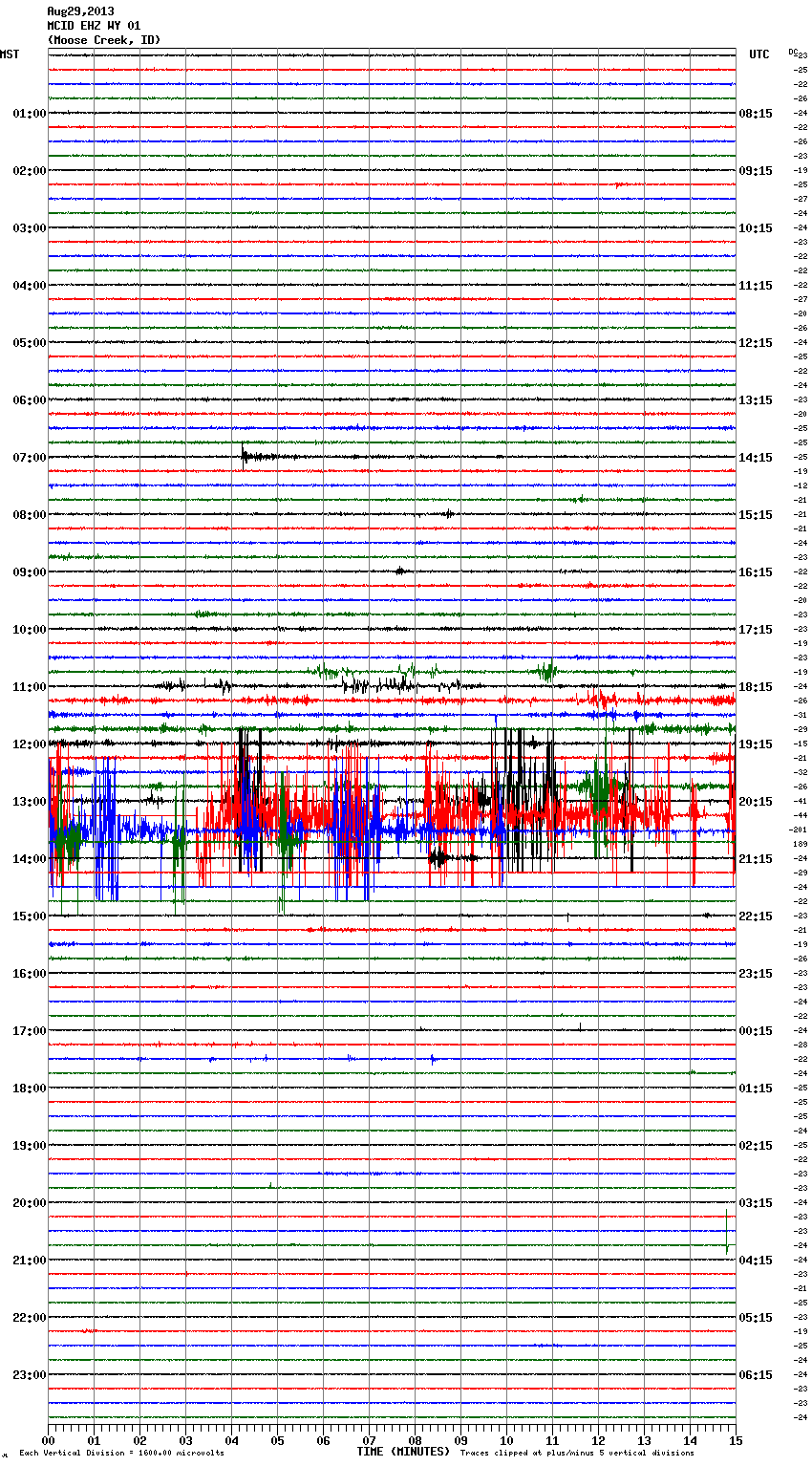The width and height of the screenshot is (812, 1466).
Task: Select the 13:00 MST time label
Action: coord(30,802)
